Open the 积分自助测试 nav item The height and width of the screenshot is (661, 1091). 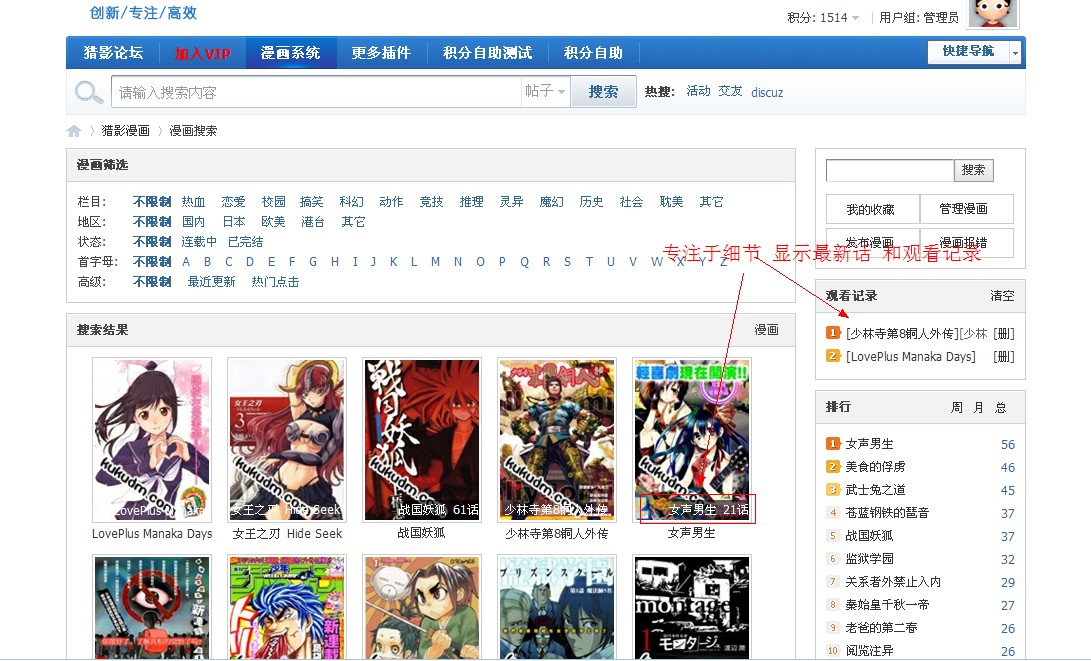[487, 53]
